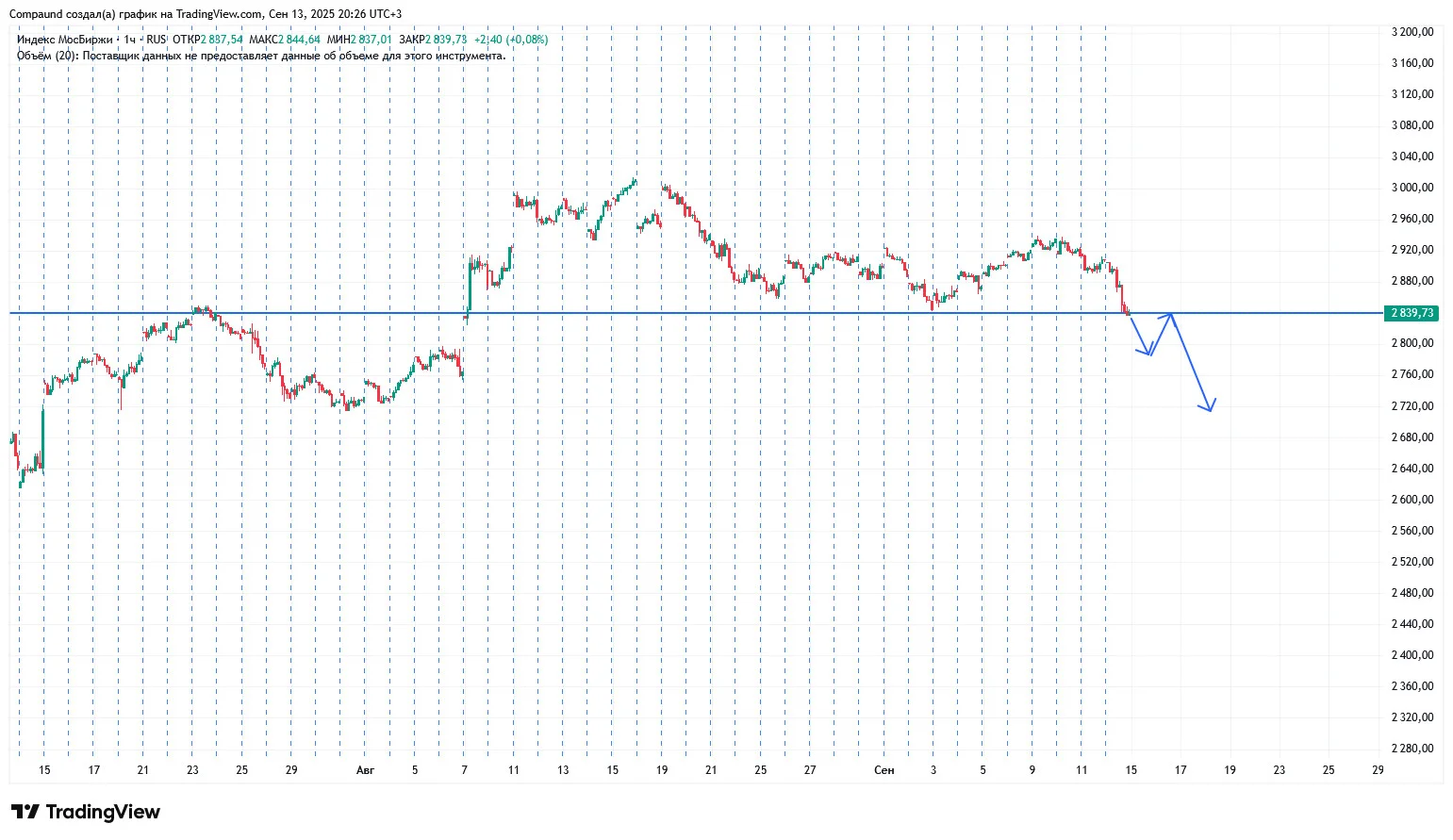Click the 3 date label on time axis
The height and width of the screenshot is (840, 1453).
(933, 770)
